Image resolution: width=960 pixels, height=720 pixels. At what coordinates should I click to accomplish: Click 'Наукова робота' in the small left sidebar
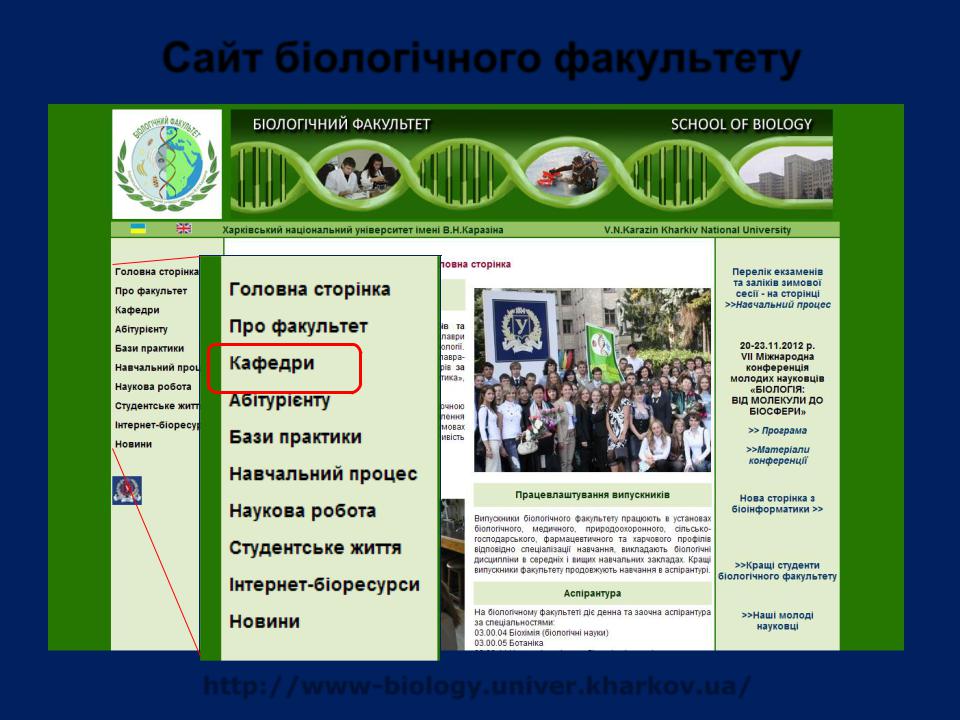(153, 386)
